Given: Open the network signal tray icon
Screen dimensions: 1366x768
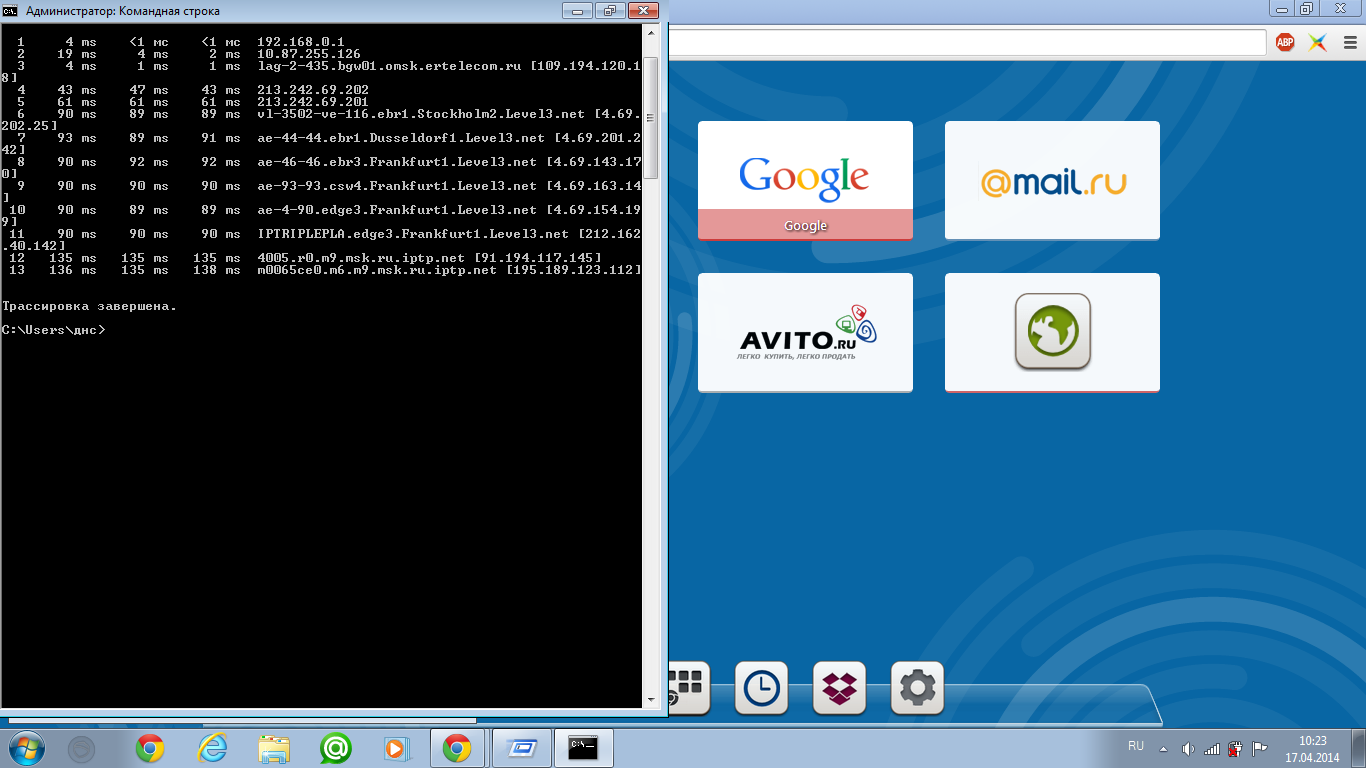Looking at the screenshot, I should [x=1212, y=748].
